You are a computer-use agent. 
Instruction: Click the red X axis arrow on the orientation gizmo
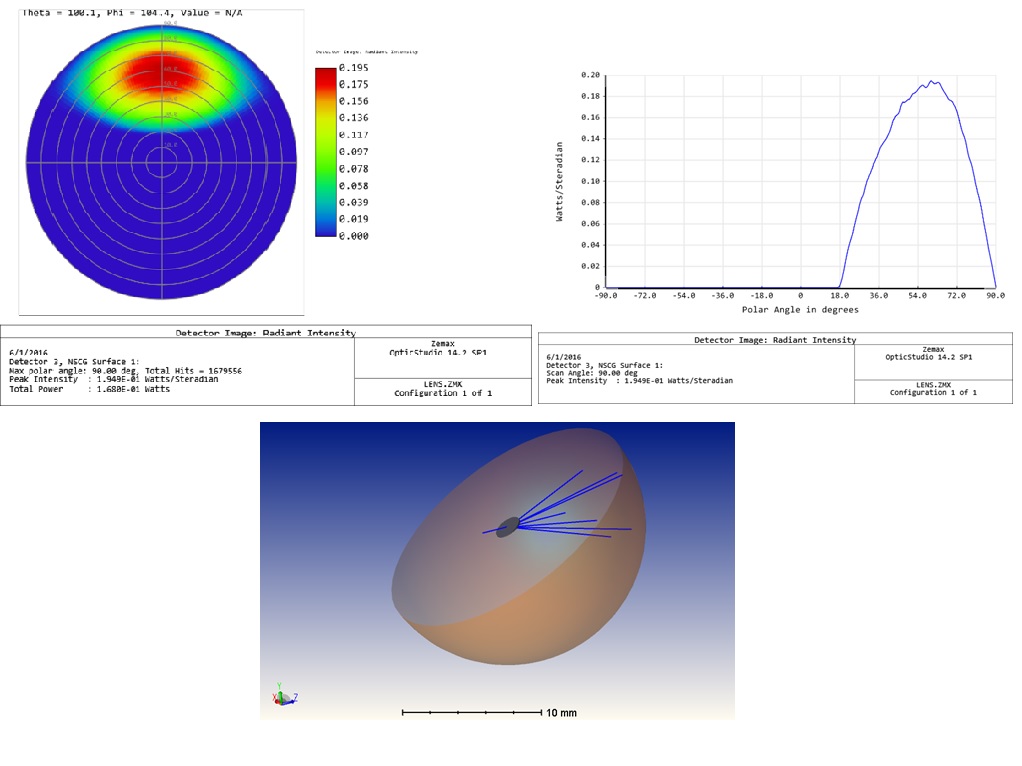point(277,702)
